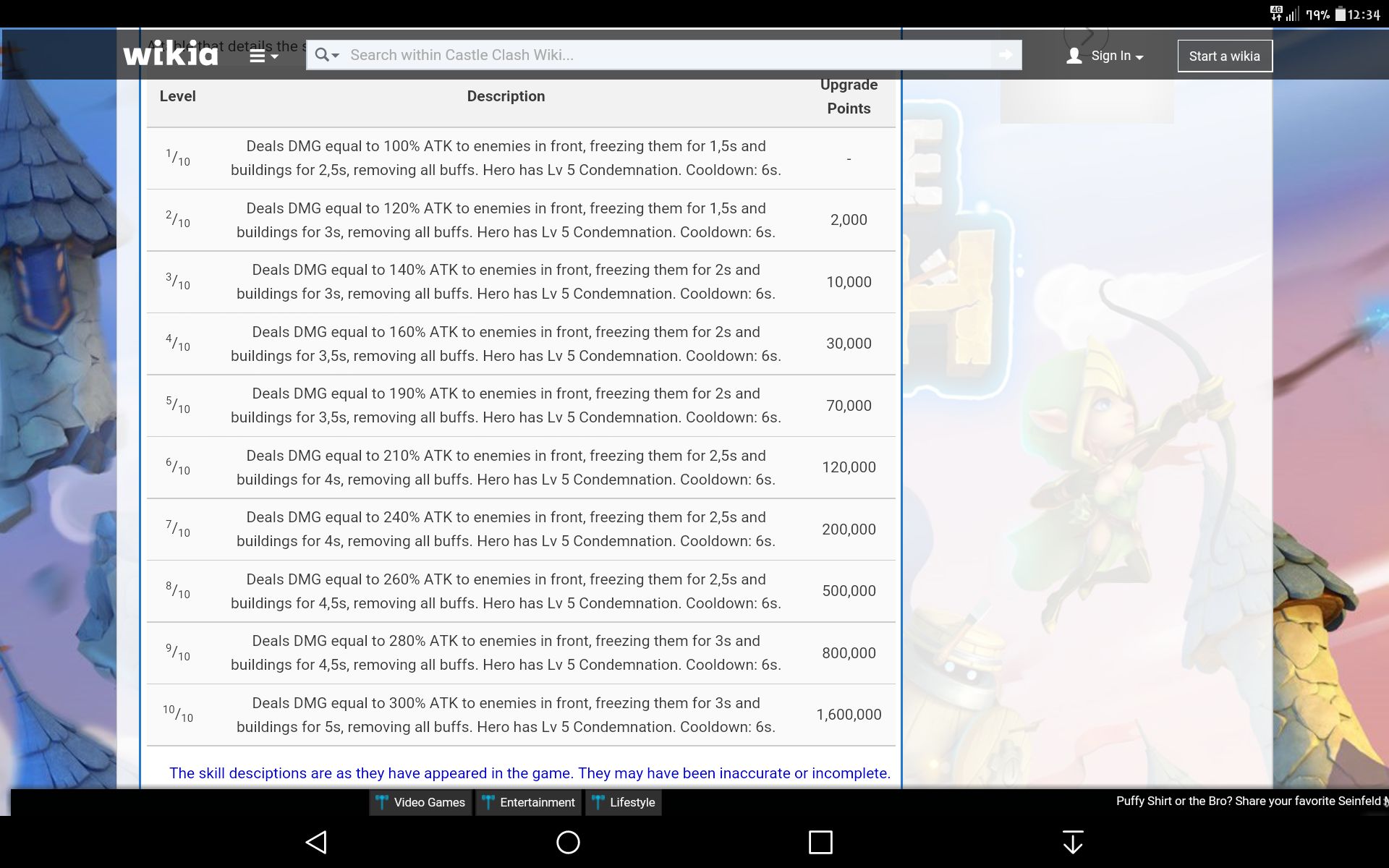Open the hamburger navigation menu

coord(263,56)
